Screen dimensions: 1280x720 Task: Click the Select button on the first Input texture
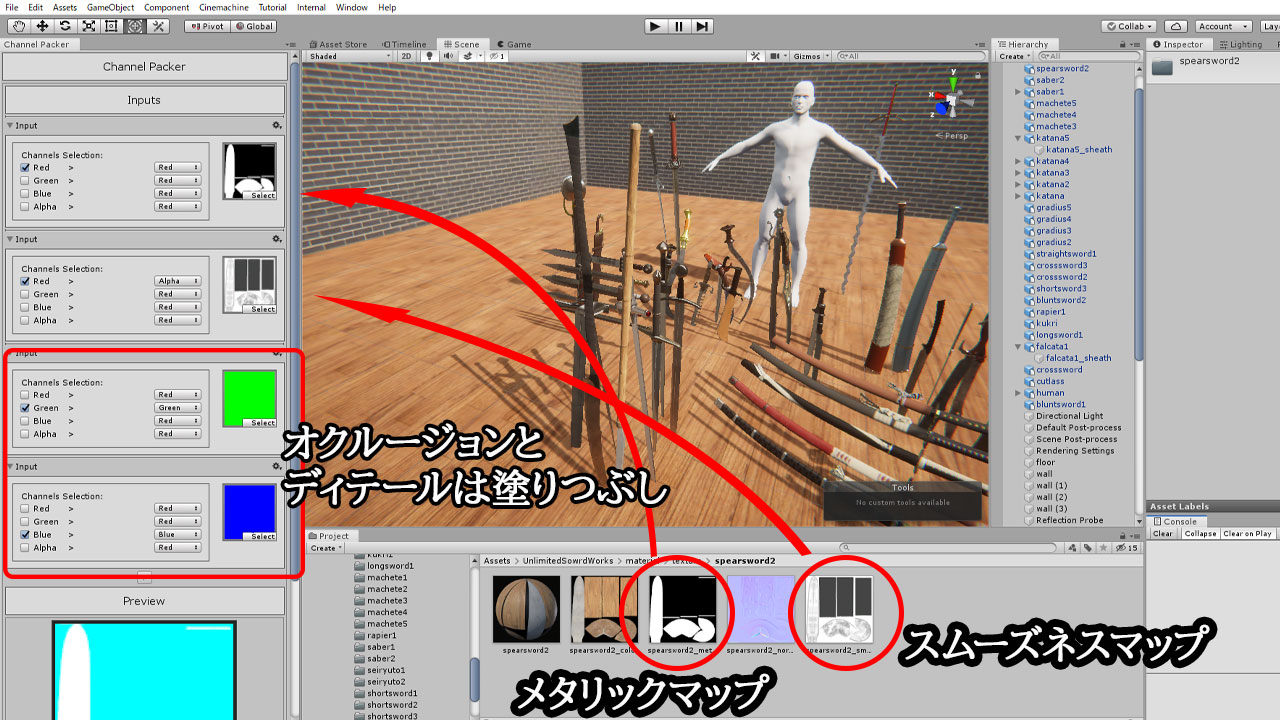pos(258,197)
